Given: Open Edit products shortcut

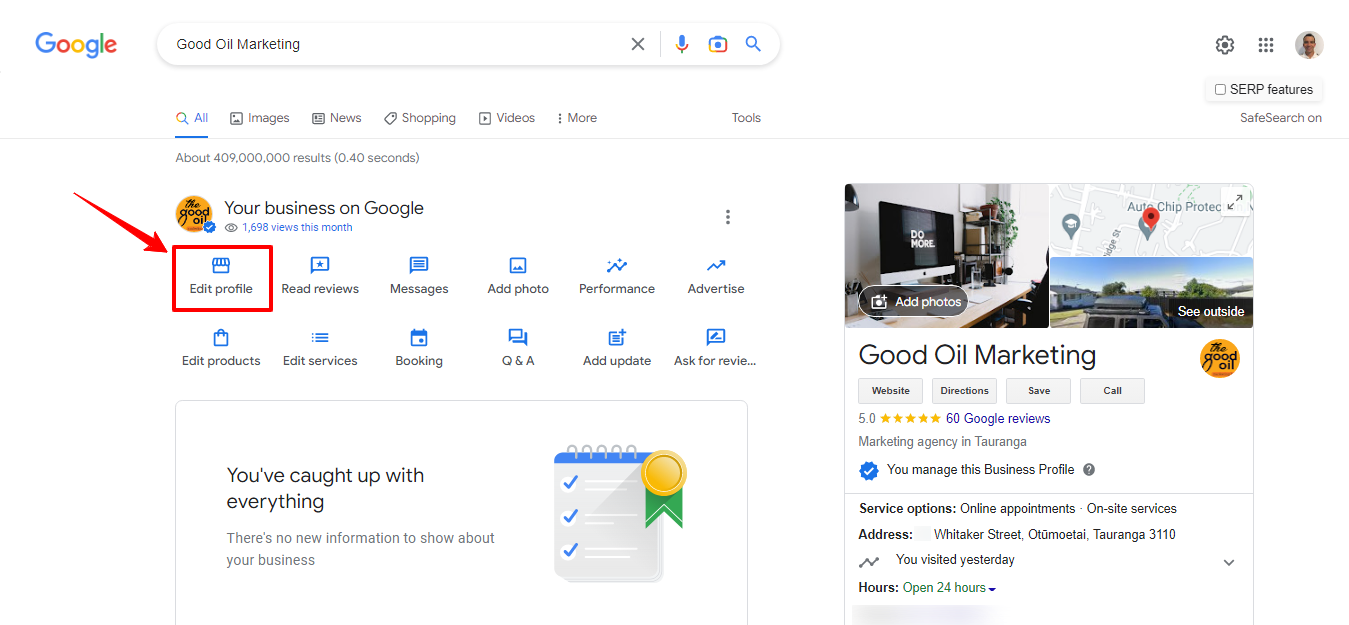Looking at the screenshot, I should (221, 348).
